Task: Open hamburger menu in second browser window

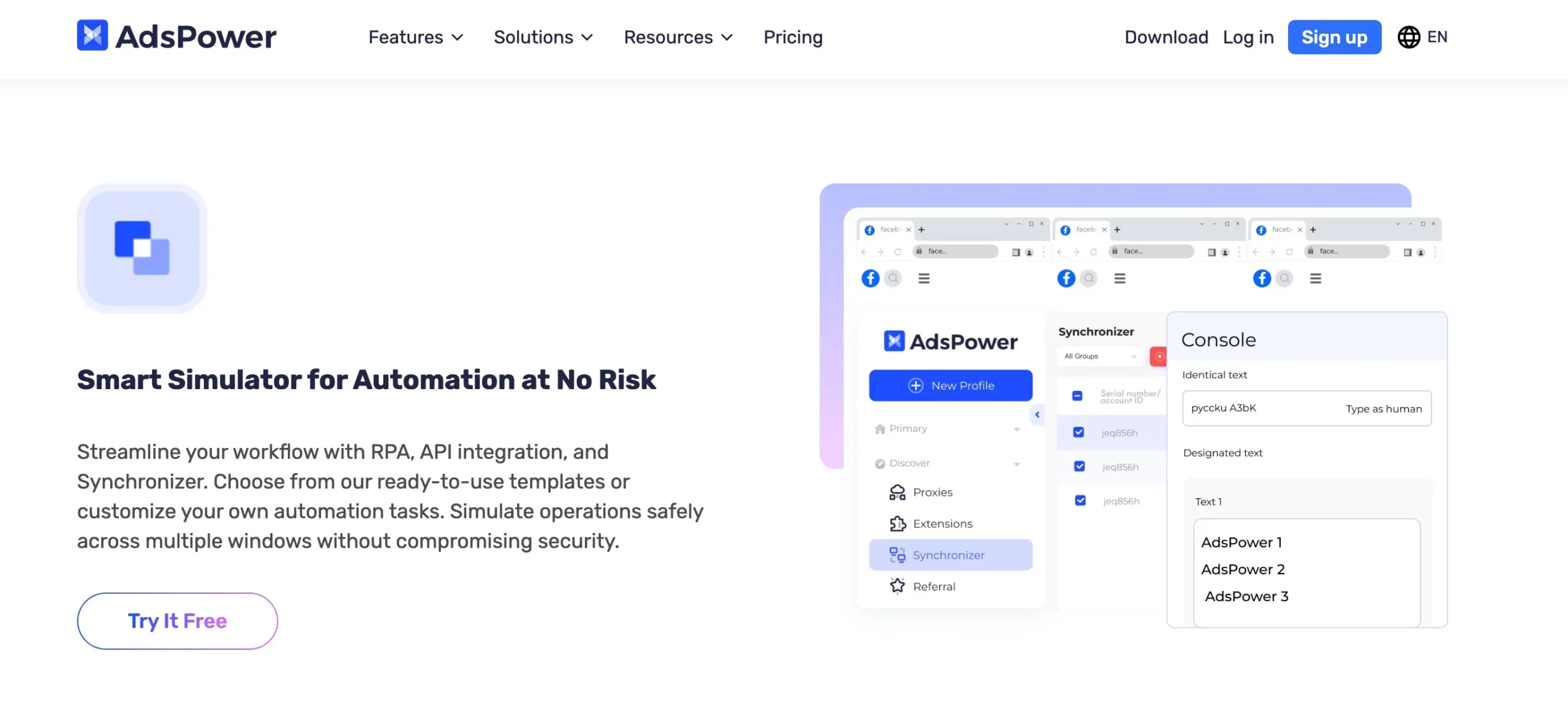Action: pyautogui.click(x=1120, y=278)
